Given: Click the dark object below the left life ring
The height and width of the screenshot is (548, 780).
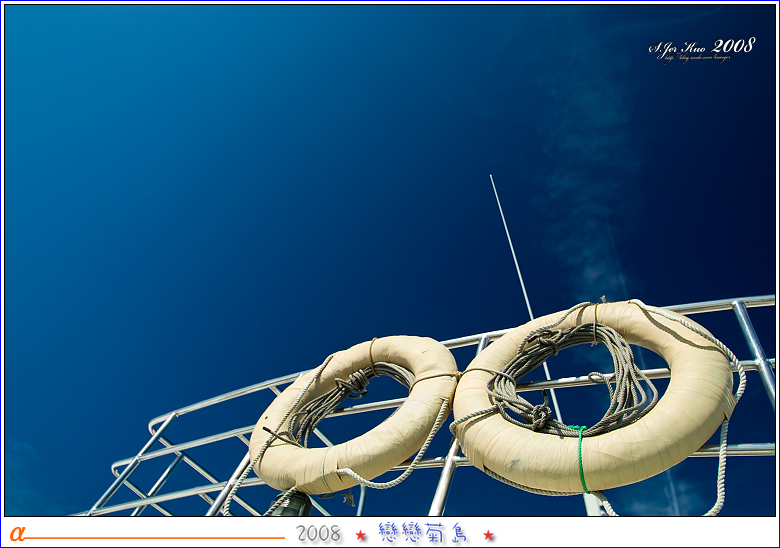Looking at the screenshot, I should pos(293,503).
